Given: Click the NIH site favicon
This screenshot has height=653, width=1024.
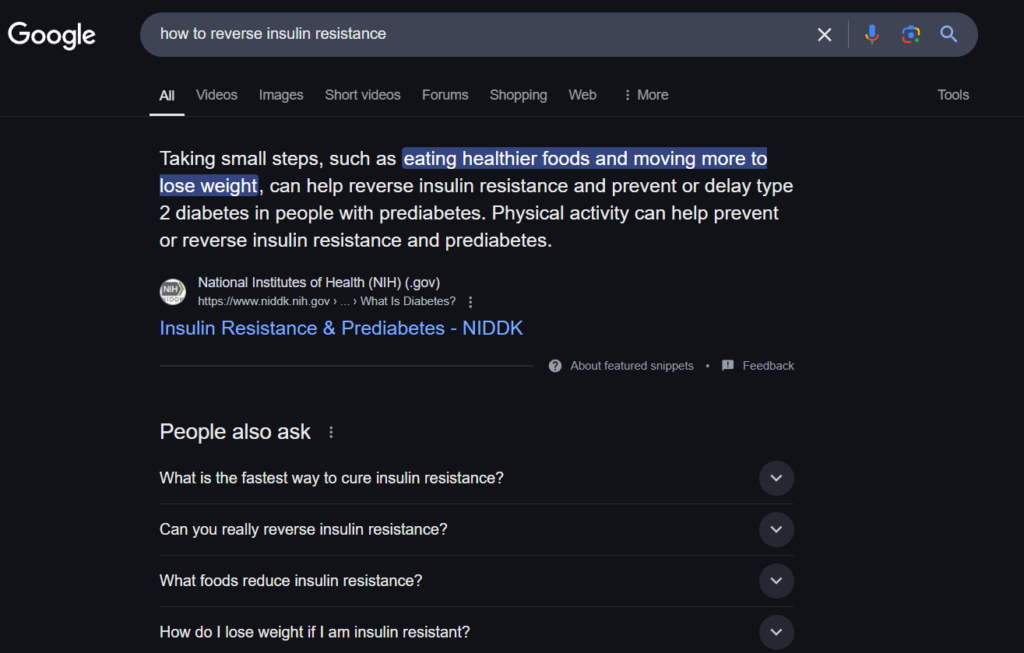Looking at the screenshot, I should tap(172, 291).
